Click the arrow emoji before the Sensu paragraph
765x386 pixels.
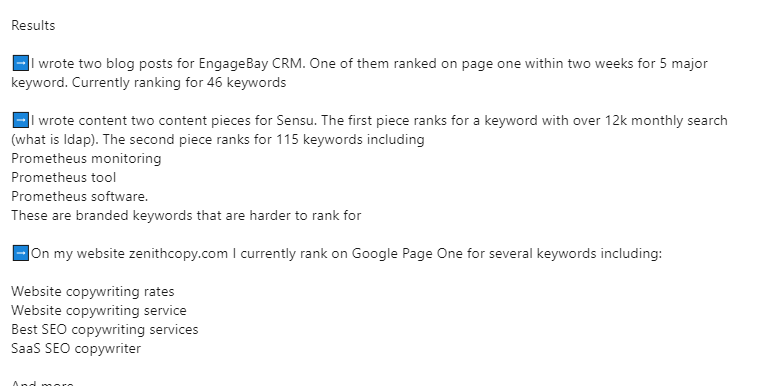click(20, 121)
